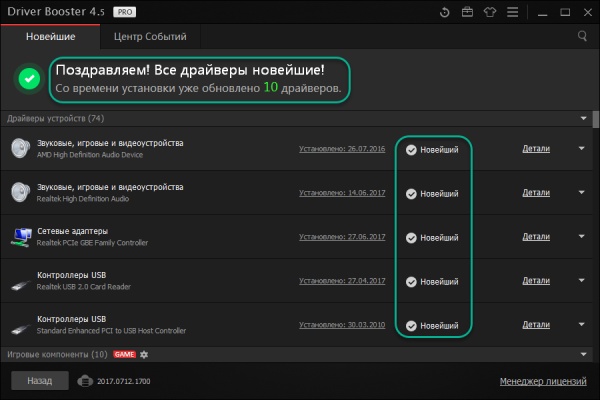This screenshot has width=600, height=400.
Task: Click check icon for Realtek audio Новейший status
Action: 411,194
